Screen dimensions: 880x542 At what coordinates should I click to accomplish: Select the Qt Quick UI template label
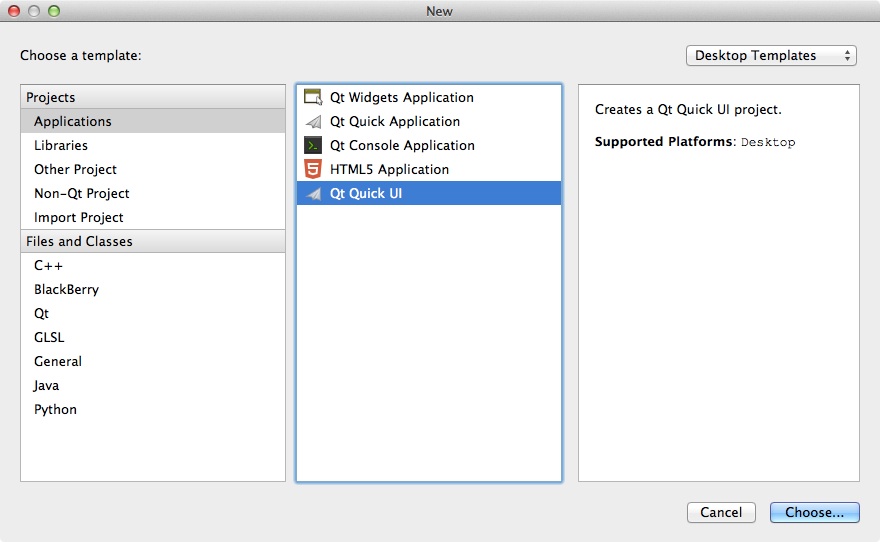[366, 194]
